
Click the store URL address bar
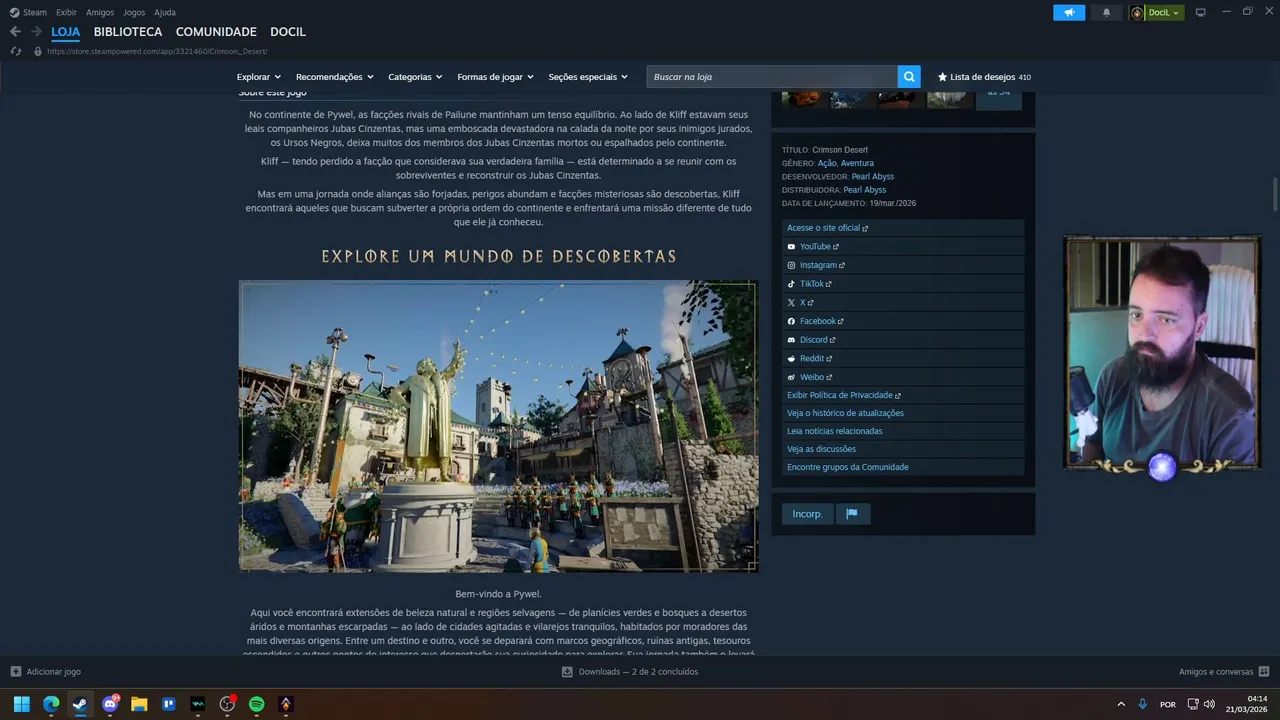pyautogui.click(x=157, y=51)
